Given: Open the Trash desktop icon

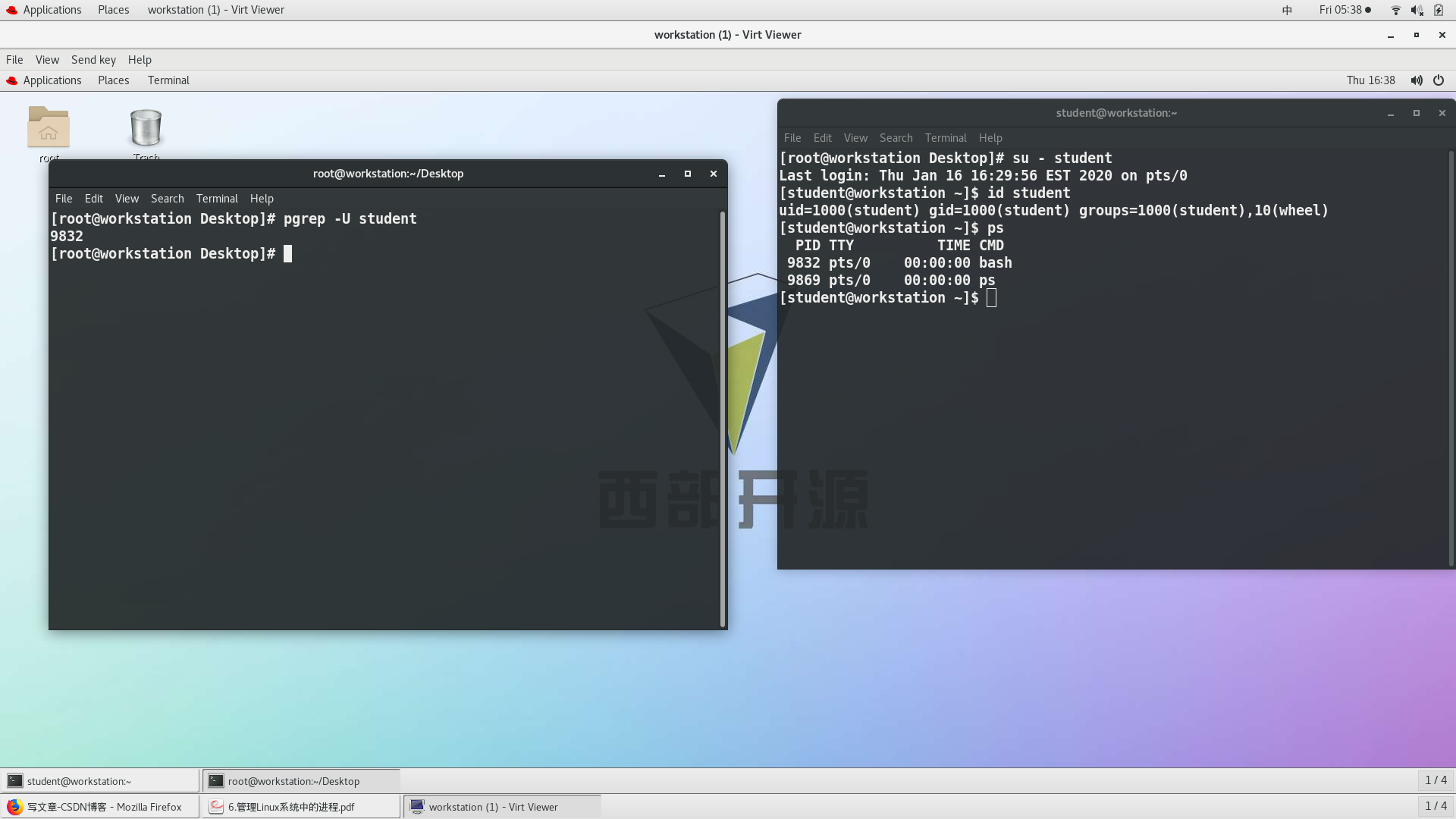Looking at the screenshot, I should [146, 129].
